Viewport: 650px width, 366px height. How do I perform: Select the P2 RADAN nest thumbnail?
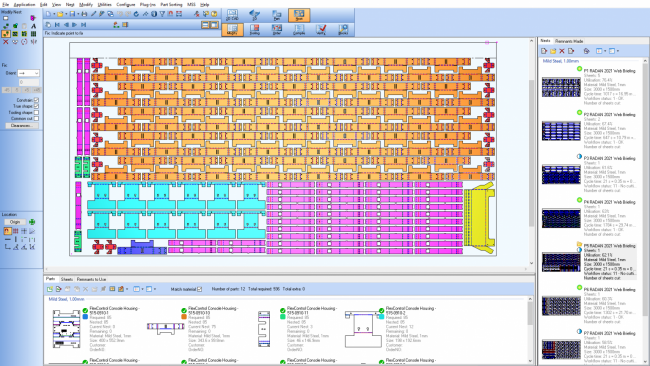click(x=561, y=131)
